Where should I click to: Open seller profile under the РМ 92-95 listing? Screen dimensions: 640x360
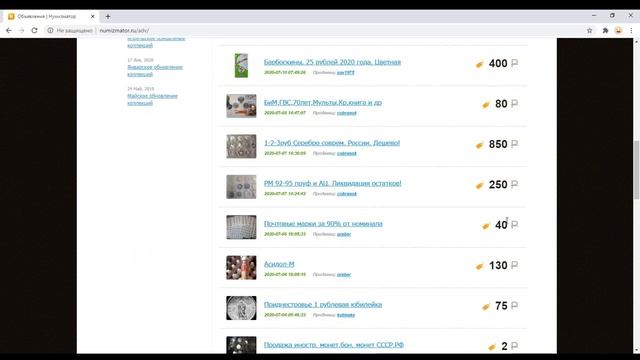(347, 194)
